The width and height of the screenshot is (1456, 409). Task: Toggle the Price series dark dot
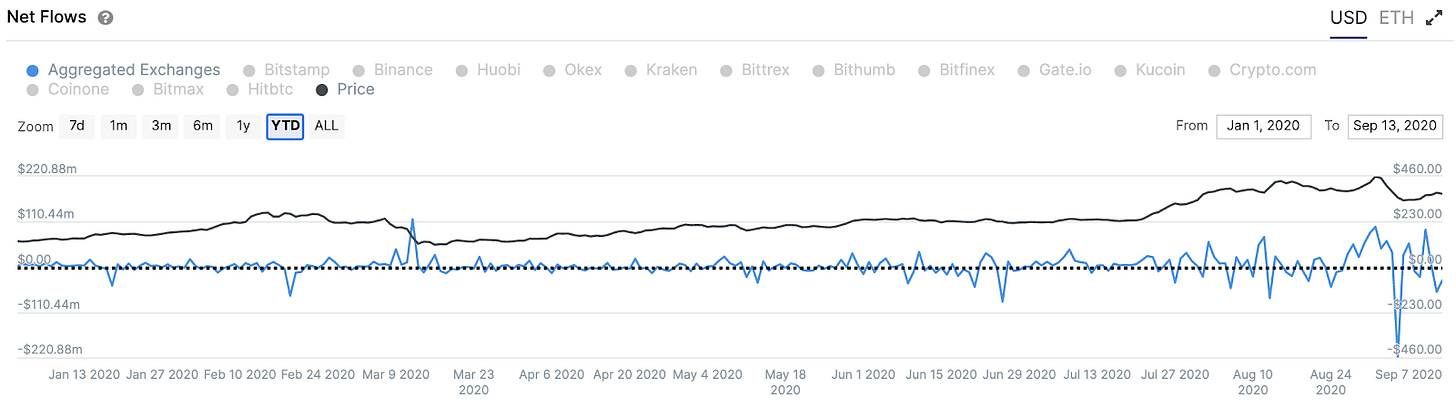click(x=322, y=90)
